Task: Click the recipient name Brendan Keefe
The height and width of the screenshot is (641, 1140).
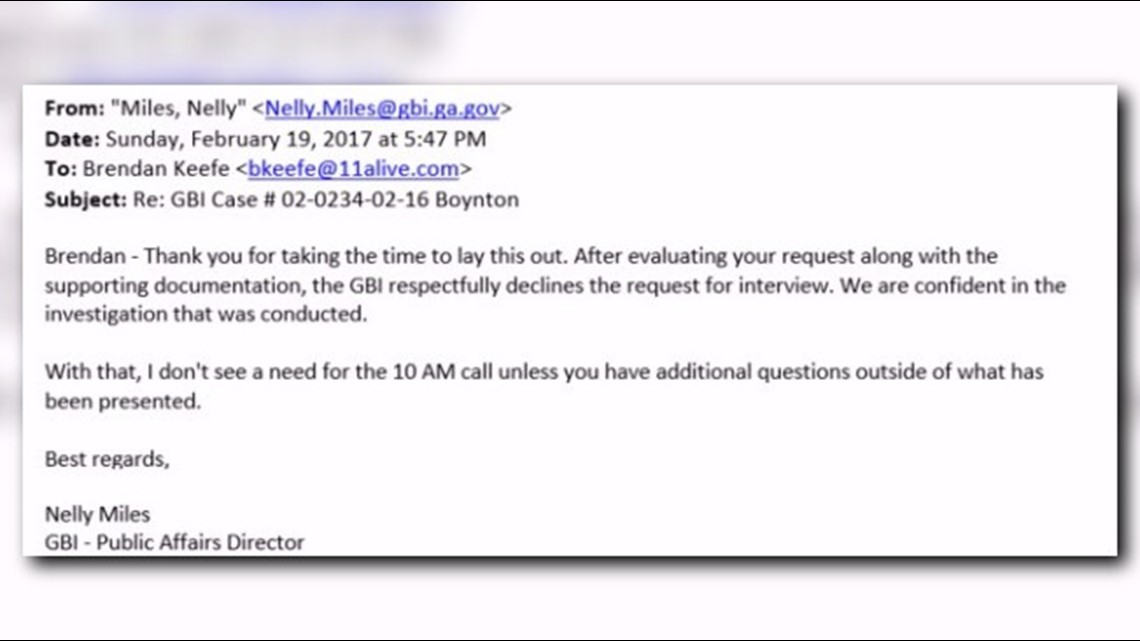Action: (156, 169)
